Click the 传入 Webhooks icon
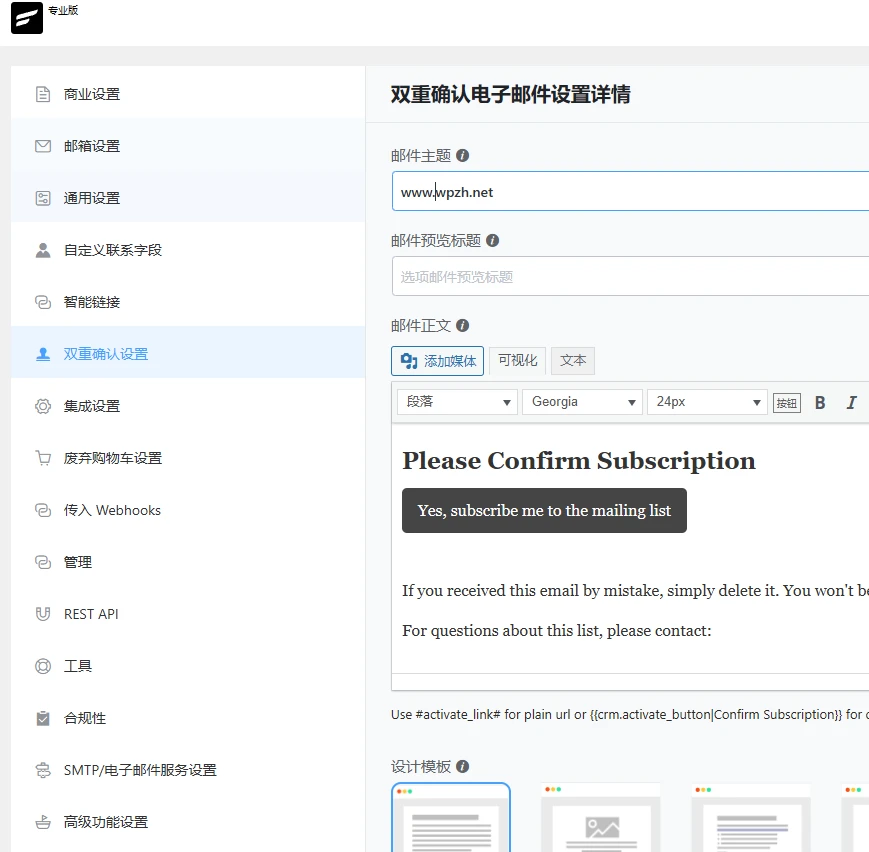869x852 pixels. 42,510
